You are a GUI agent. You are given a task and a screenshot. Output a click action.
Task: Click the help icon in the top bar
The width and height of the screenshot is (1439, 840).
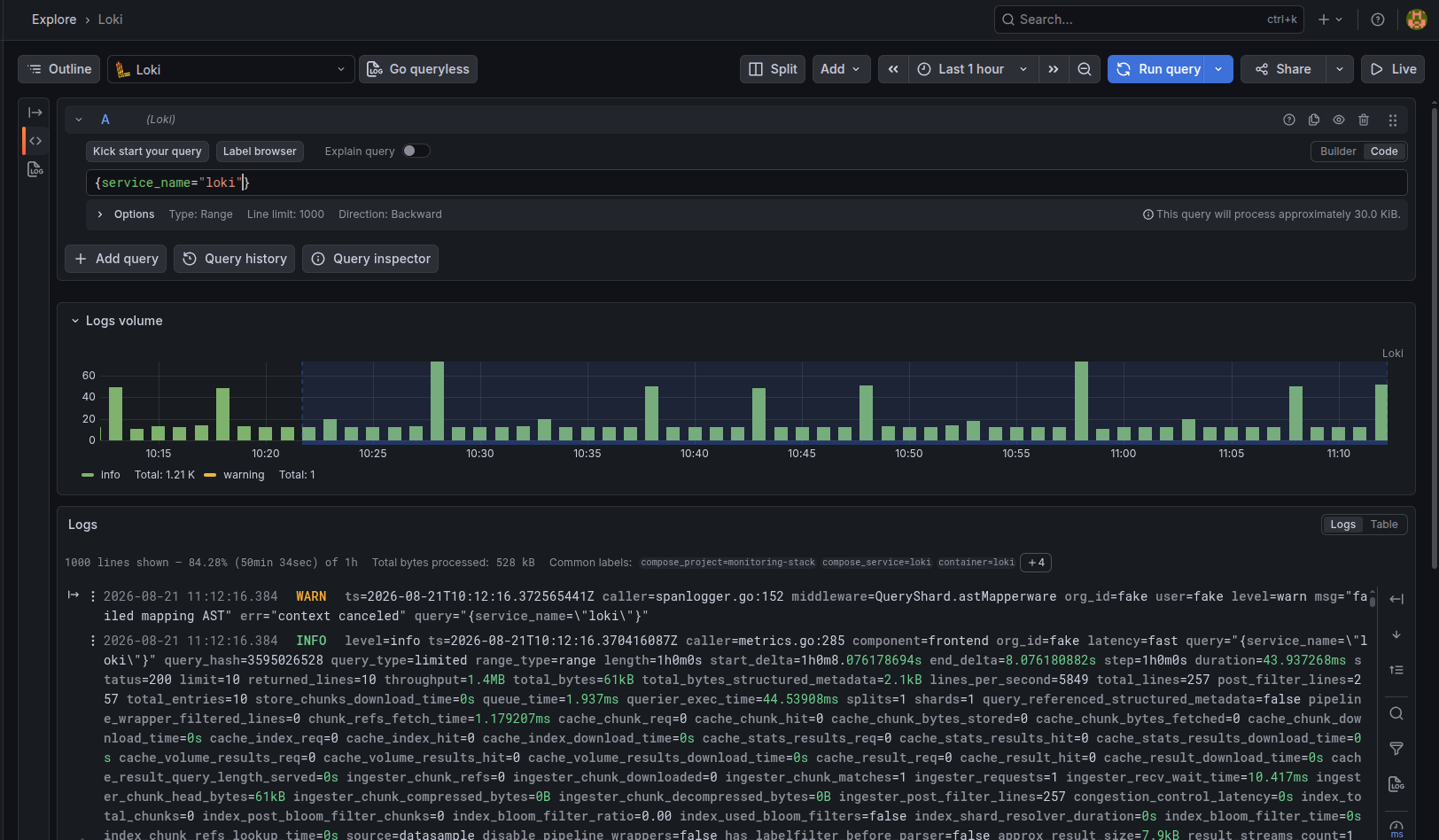[1378, 19]
